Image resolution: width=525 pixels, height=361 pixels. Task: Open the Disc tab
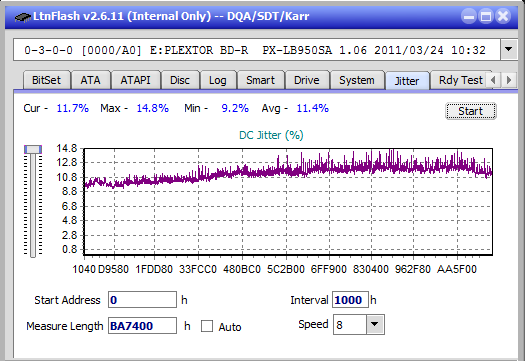pos(180,80)
